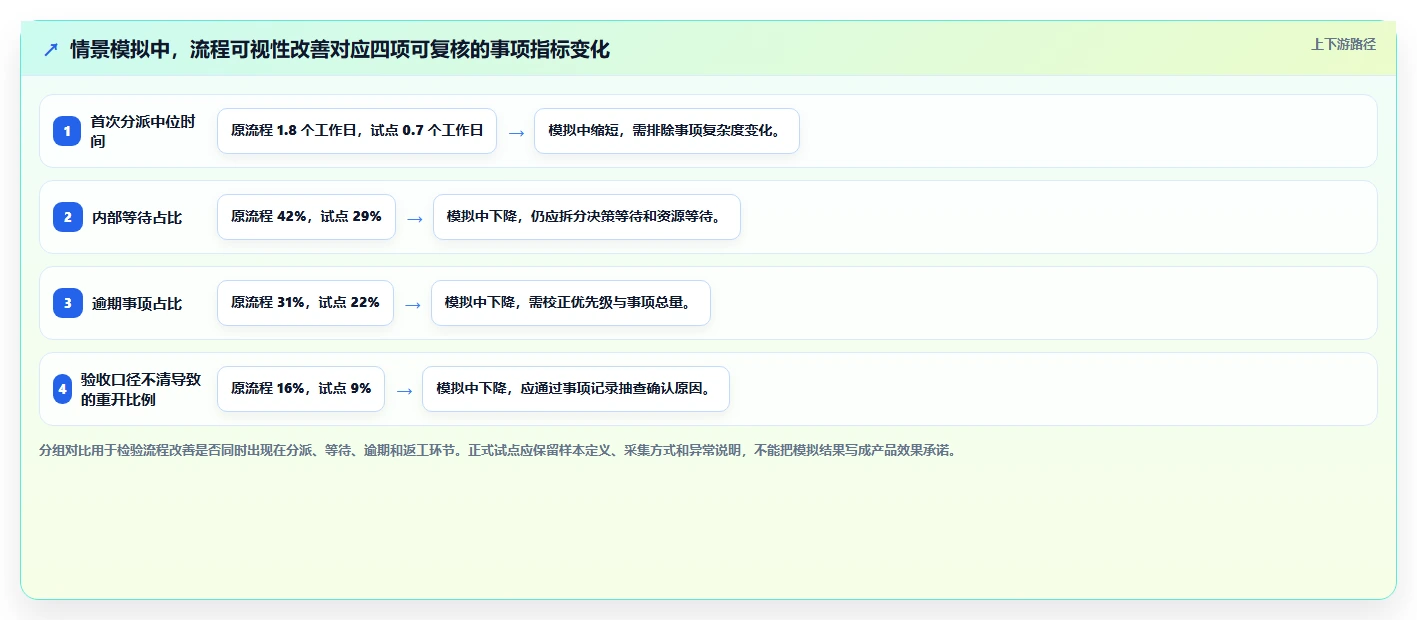
Task: Click the footnote text starting with 分组对比用于检验
Action: (x=499, y=451)
